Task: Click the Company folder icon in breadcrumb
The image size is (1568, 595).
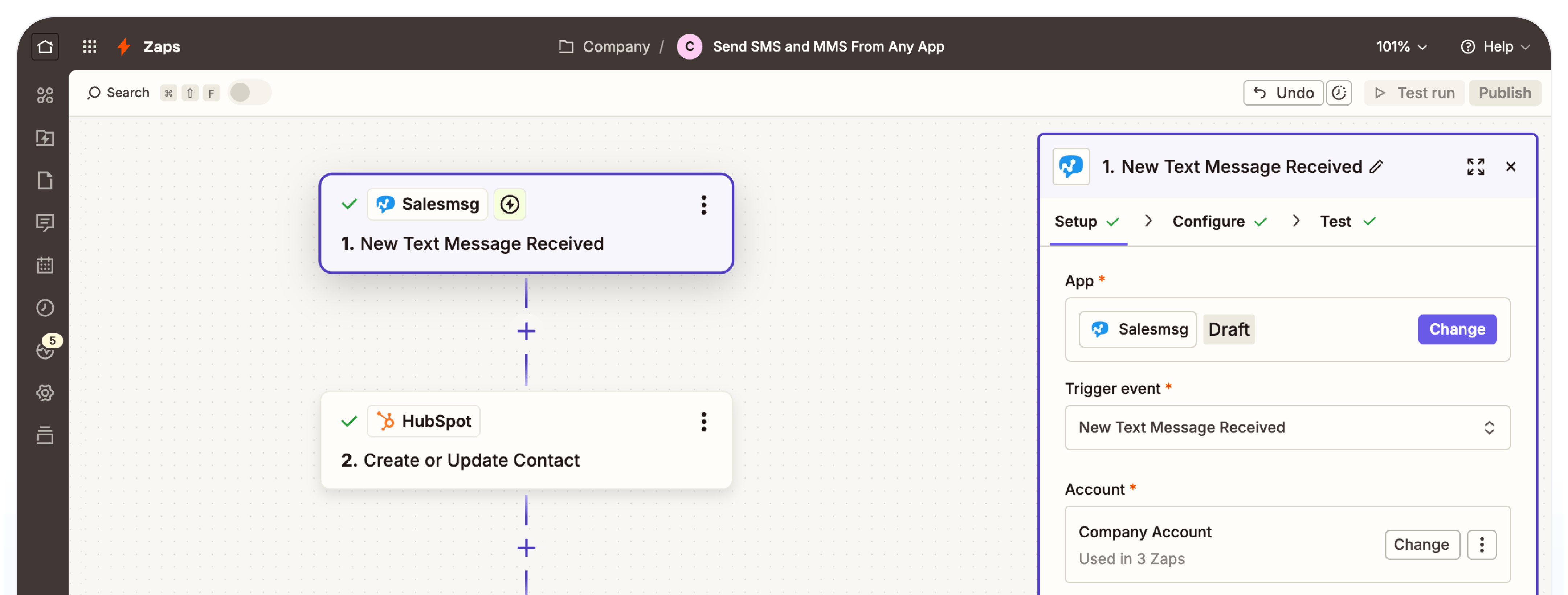Action: pos(566,46)
